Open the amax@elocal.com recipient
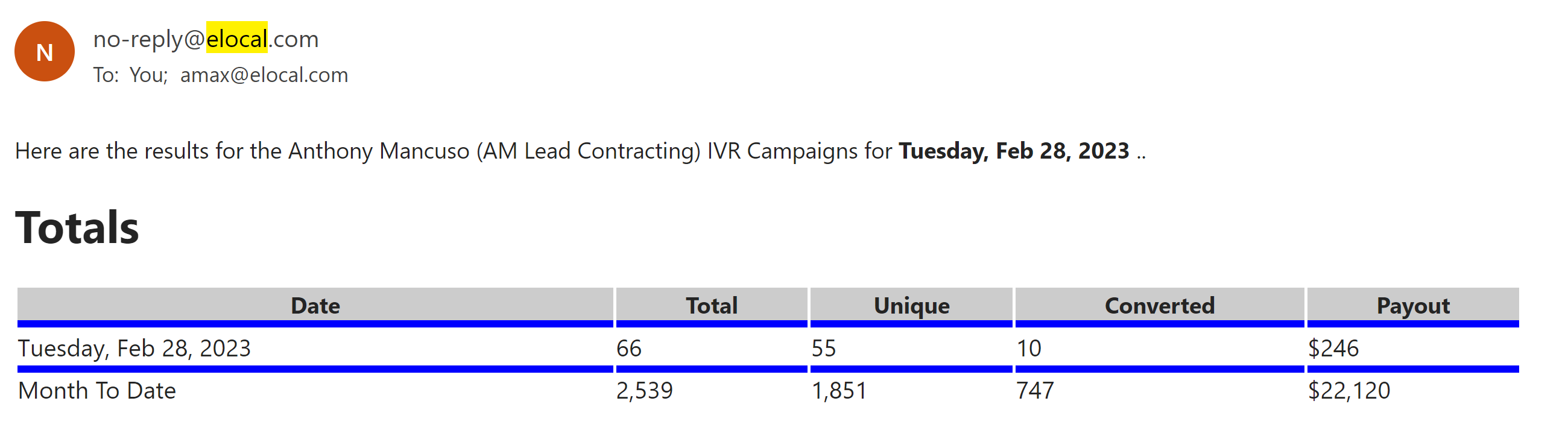The width and height of the screenshot is (1568, 433). (x=264, y=75)
